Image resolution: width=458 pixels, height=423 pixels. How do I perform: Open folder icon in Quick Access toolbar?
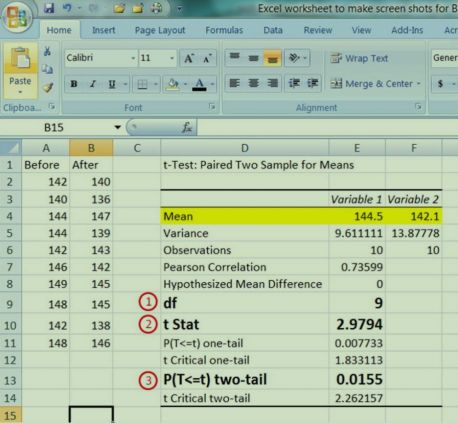(x=119, y=8)
